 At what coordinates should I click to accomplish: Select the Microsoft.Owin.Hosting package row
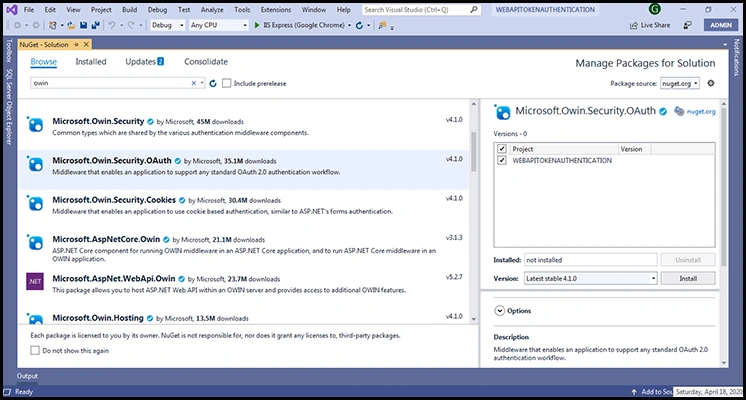(244, 318)
